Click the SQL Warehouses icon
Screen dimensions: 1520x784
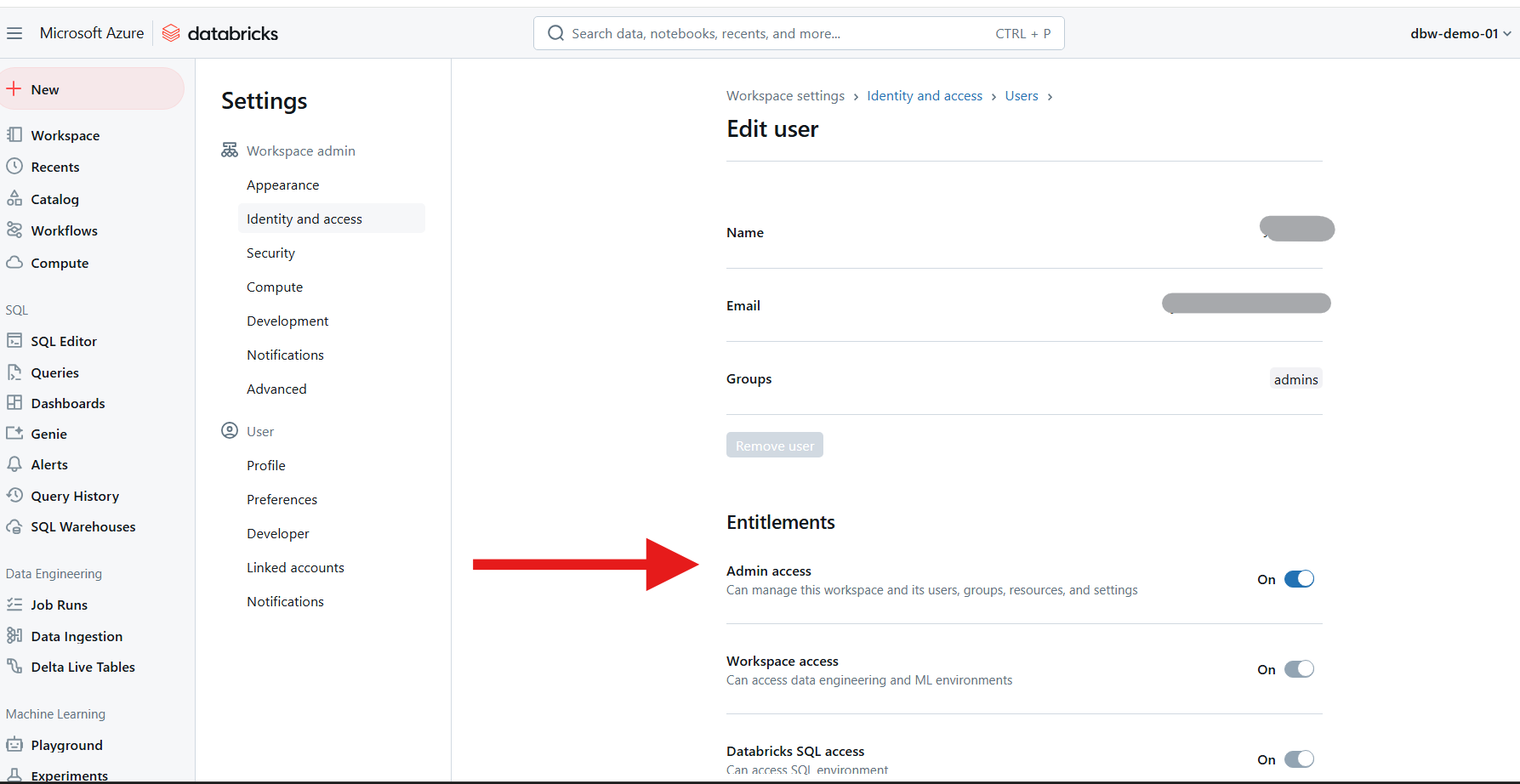14,526
